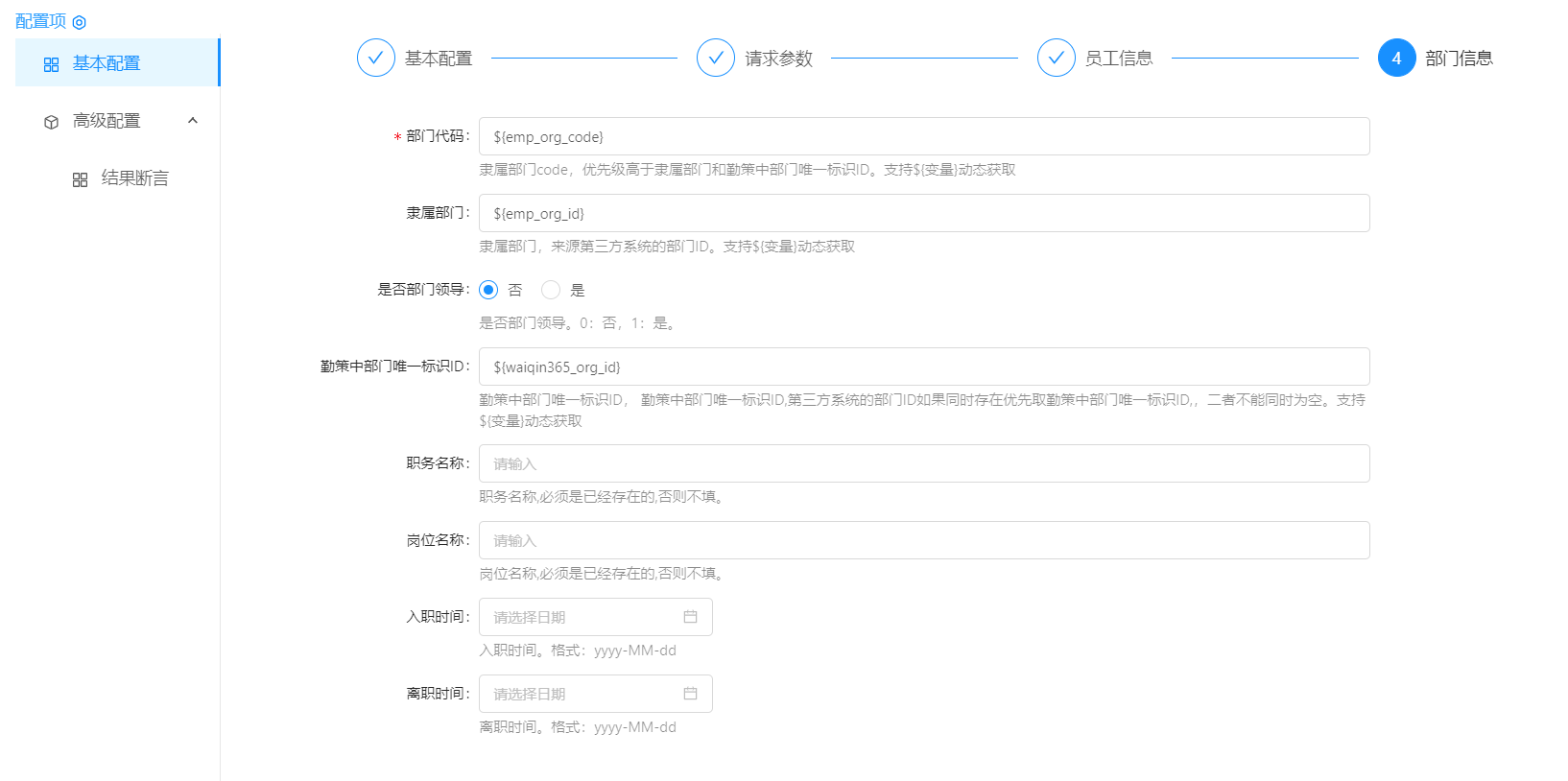Viewport: 1568px width, 781px height.
Task: Open the 离职时间 date picker
Action: (595, 694)
